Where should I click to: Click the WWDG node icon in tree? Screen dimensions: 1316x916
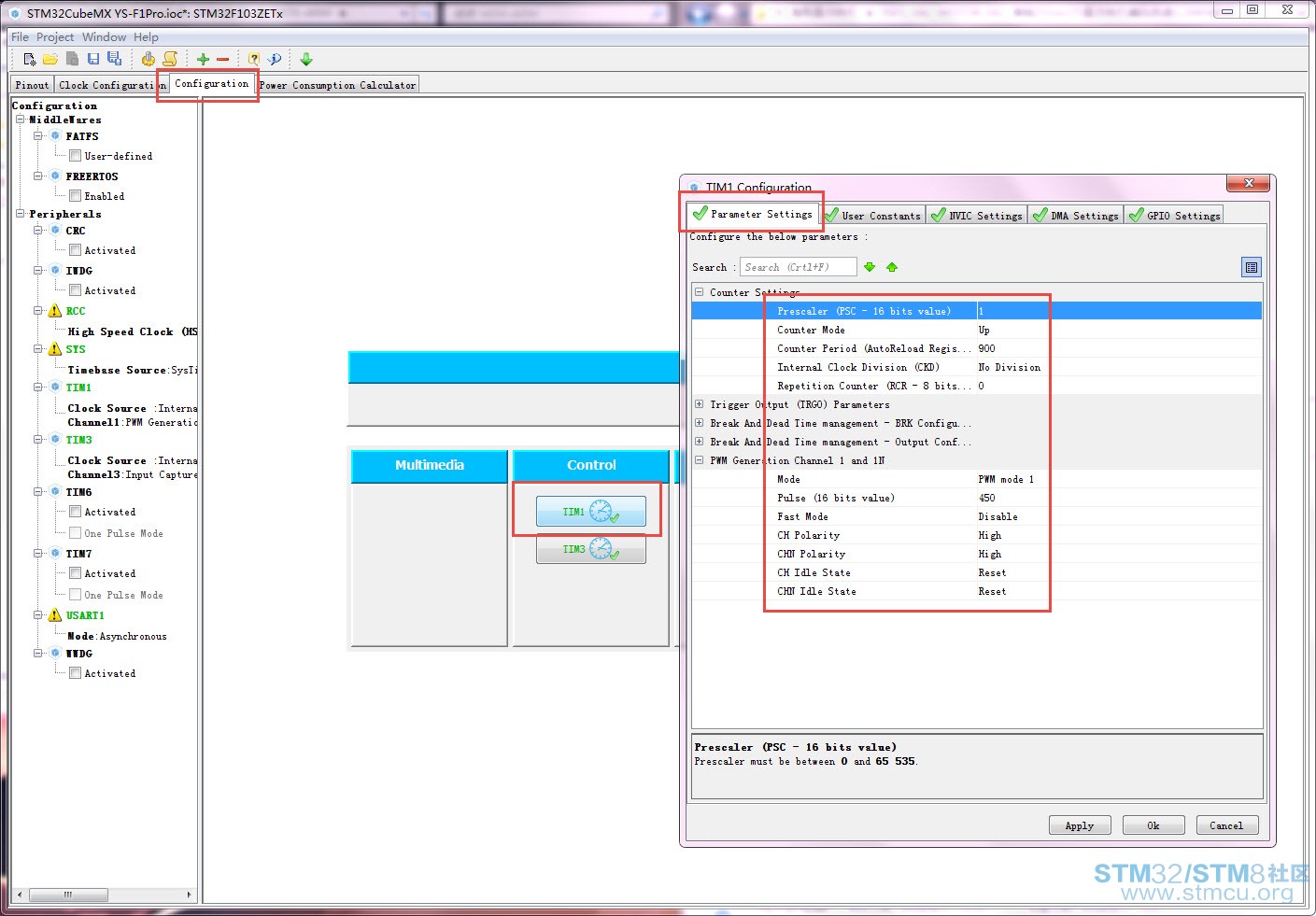55,654
